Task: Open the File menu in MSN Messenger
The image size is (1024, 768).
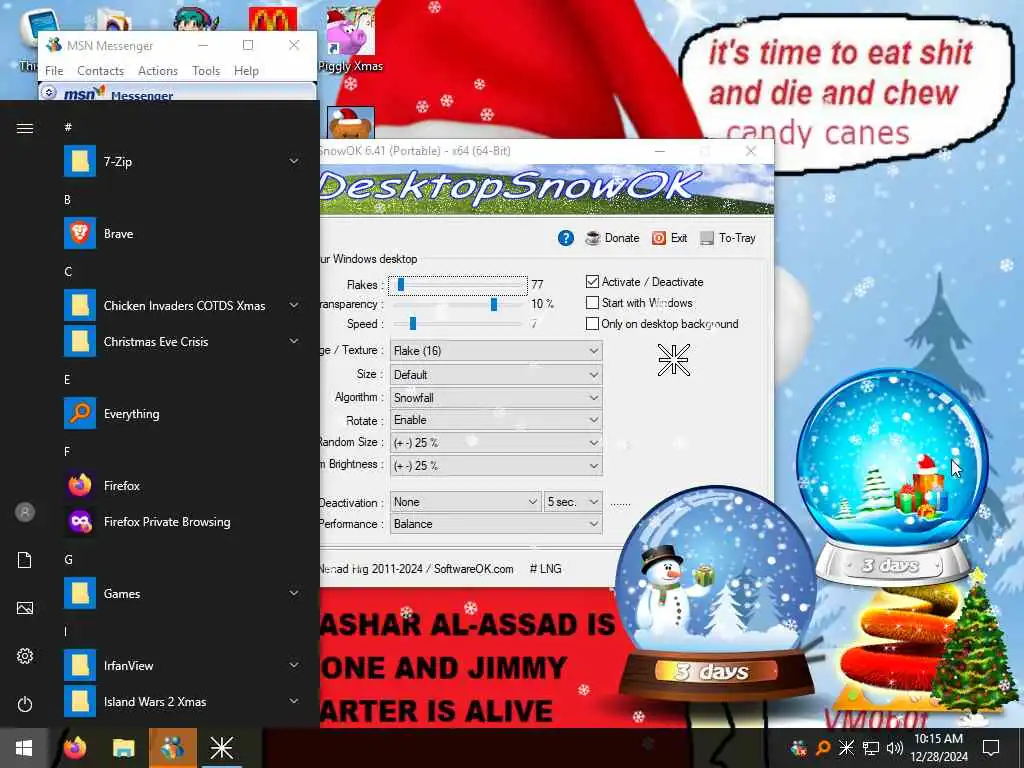Action: pyautogui.click(x=54, y=71)
